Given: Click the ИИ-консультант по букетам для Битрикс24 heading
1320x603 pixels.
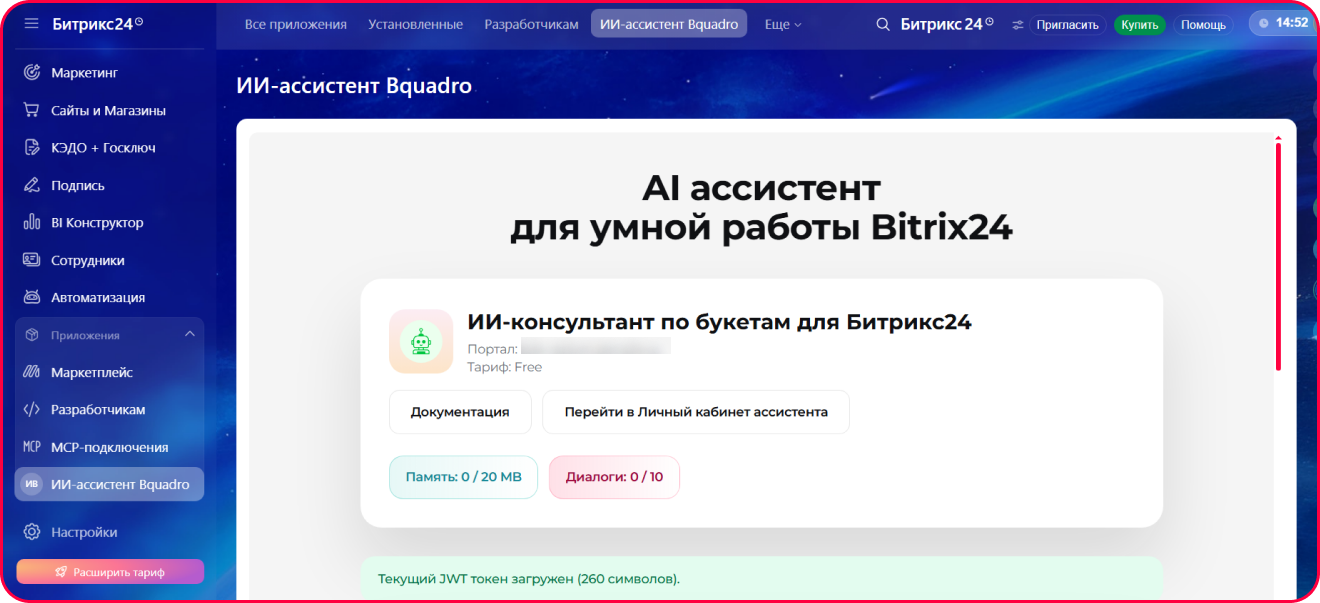Looking at the screenshot, I should click(719, 322).
